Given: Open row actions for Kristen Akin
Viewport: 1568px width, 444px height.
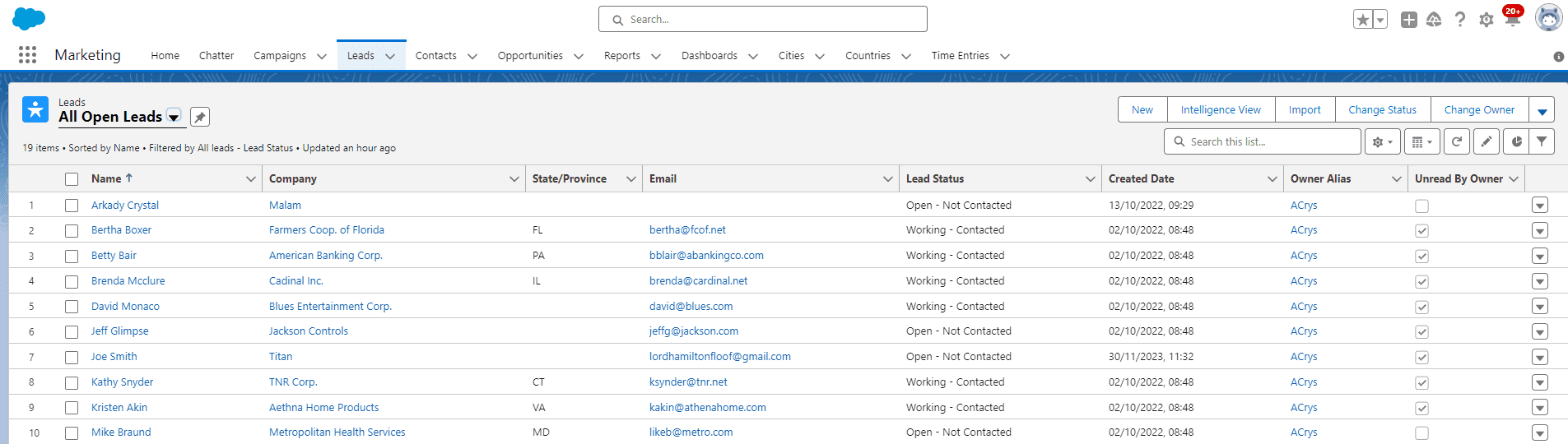Looking at the screenshot, I should [1540, 408].
